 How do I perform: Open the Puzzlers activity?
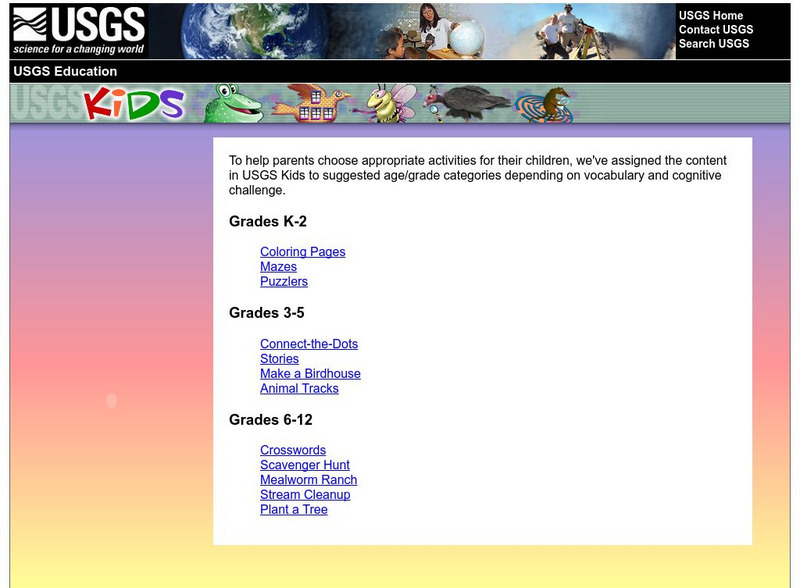point(285,282)
